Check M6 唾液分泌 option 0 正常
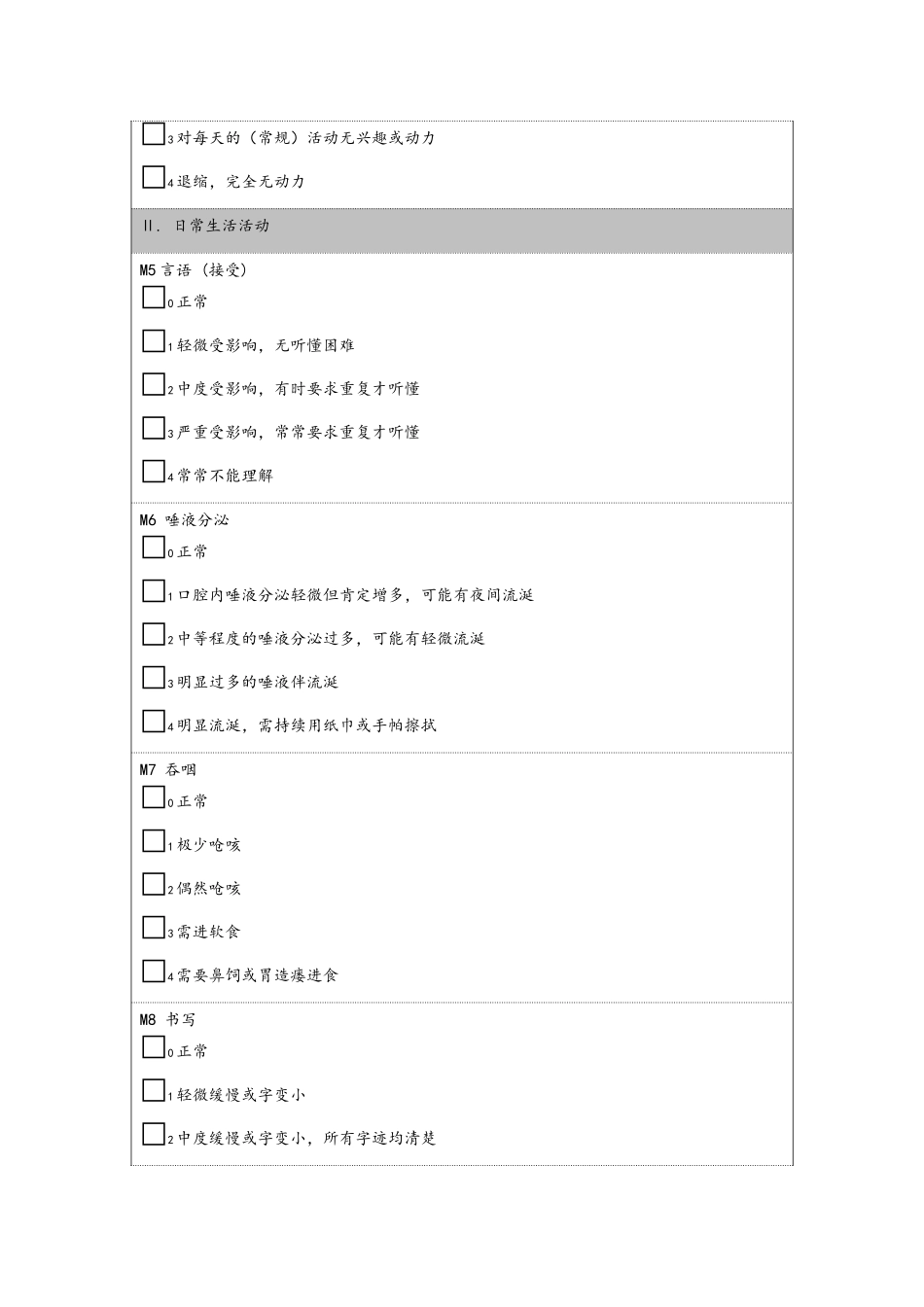Image resolution: width=924 pixels, height=1307 pixels. [153, 548]
